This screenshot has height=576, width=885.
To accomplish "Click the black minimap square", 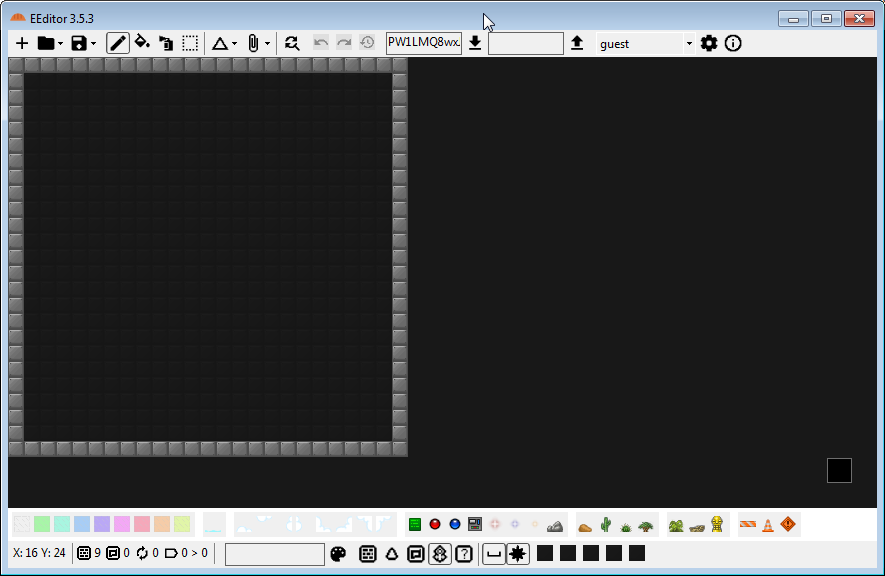I will point(839,471).
